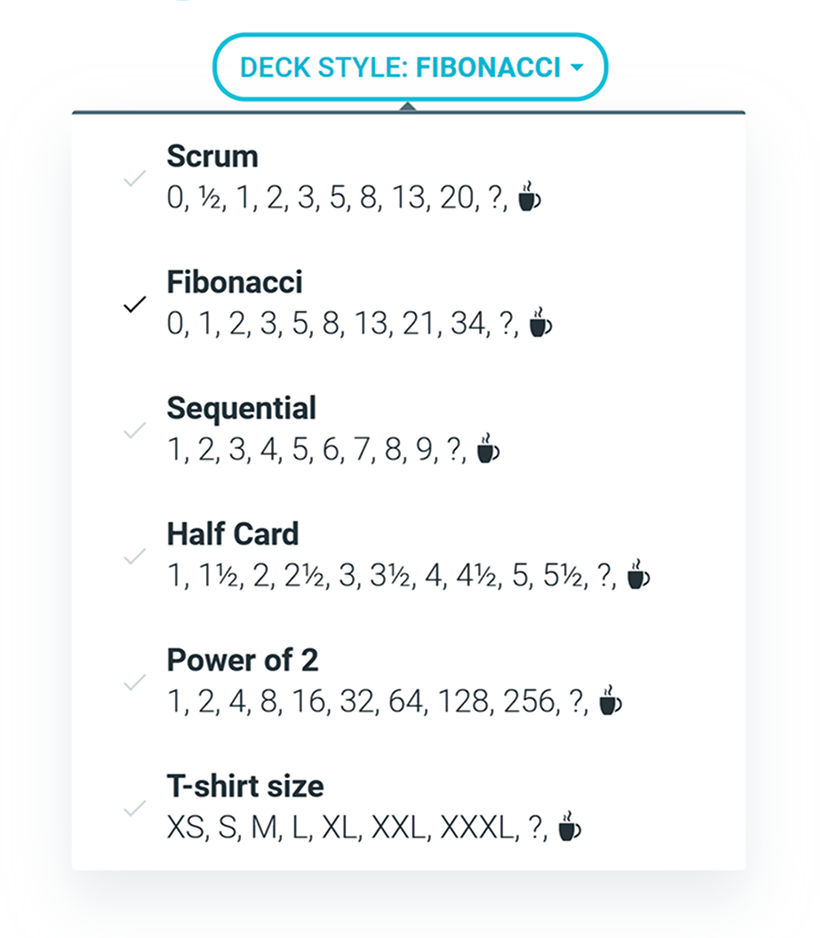Click the coffee cup icon in Sequential row
This screenshot has height=938, width=820.
pyautogui.click(x=488, y=448)
